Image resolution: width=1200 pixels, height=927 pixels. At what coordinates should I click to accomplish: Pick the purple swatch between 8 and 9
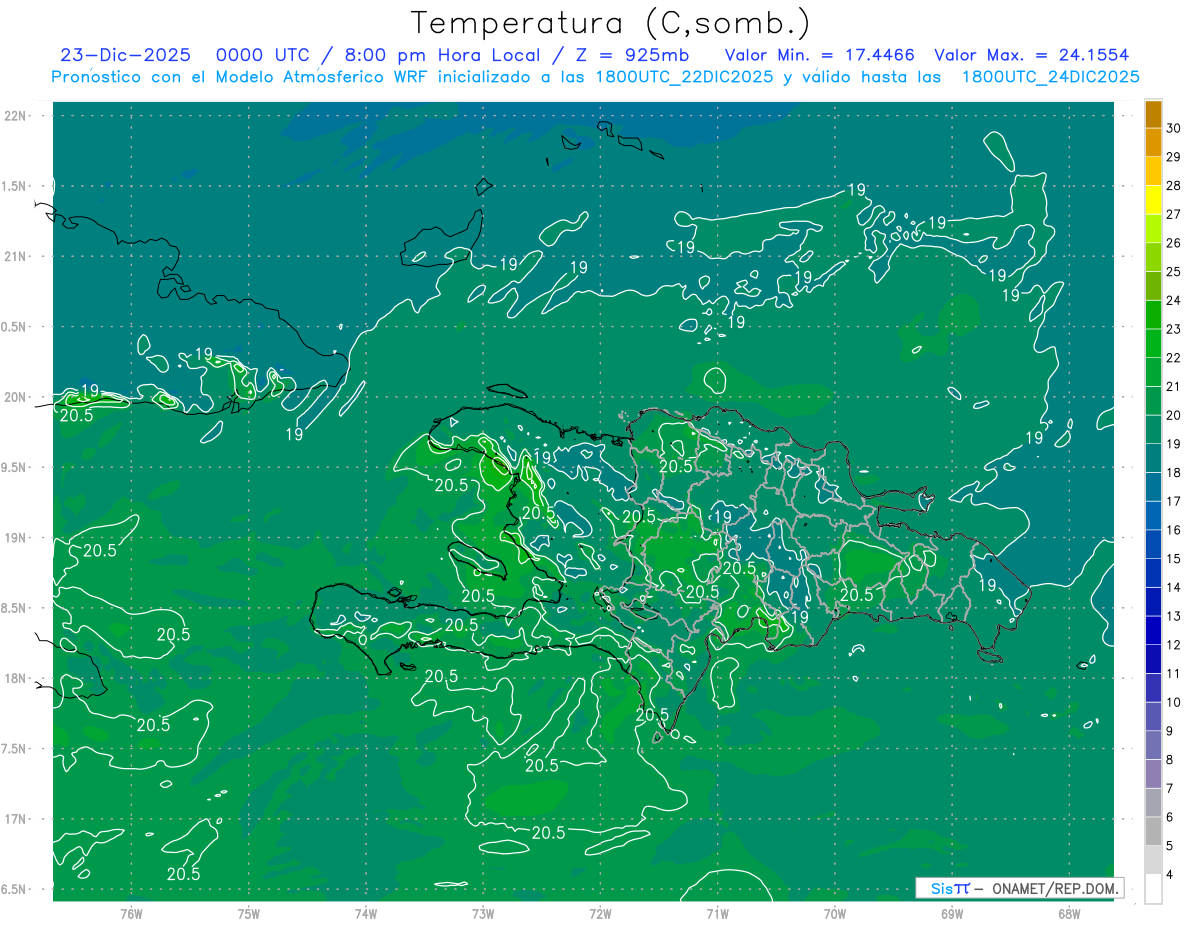coord(1153,746)
